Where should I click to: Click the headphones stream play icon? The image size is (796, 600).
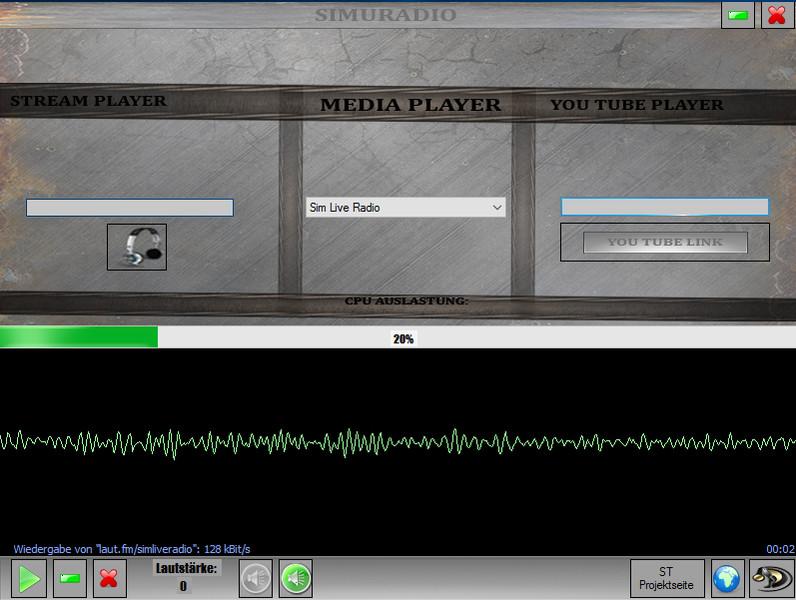137,247
